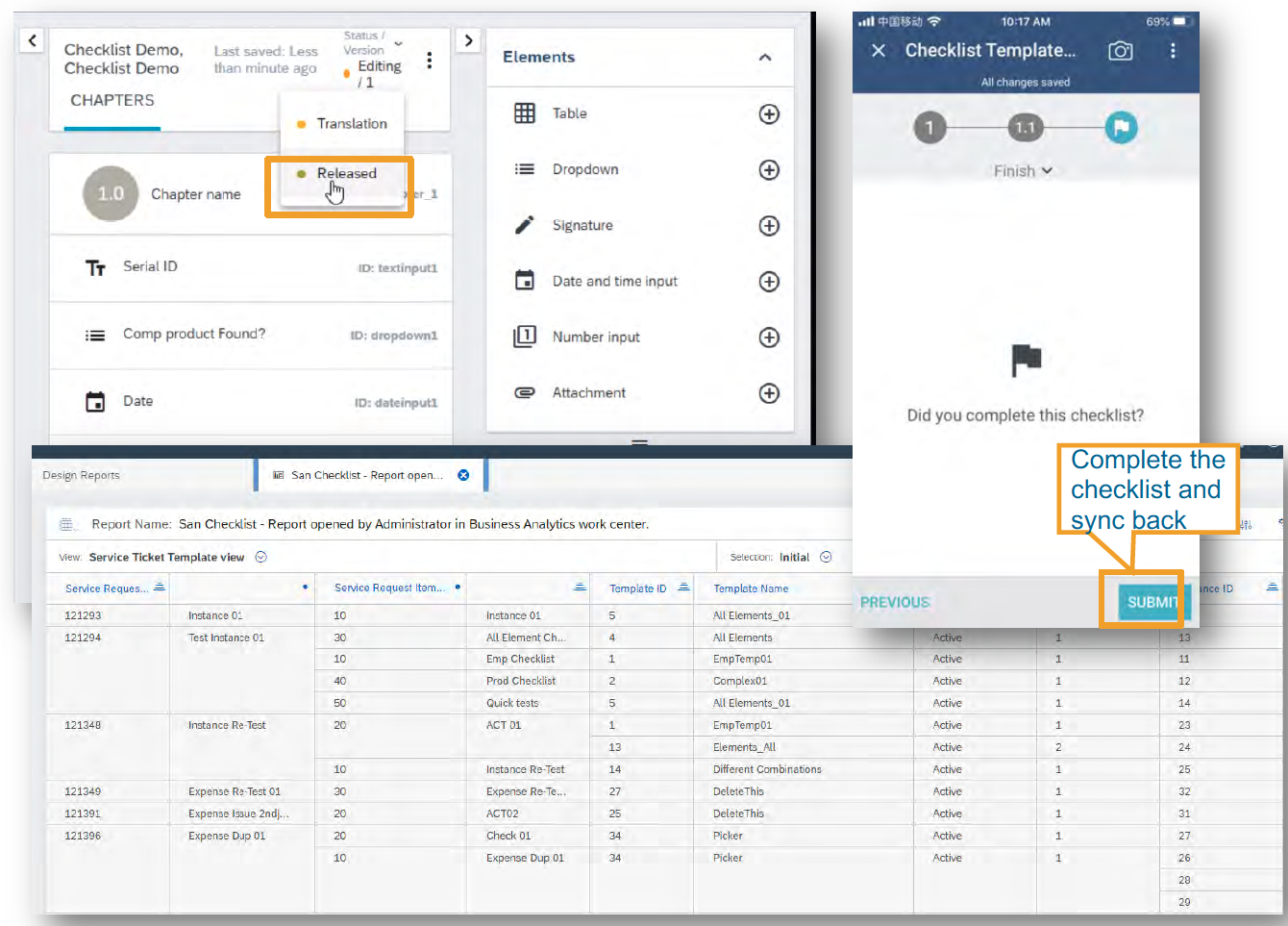Add a Table element to the checklist
This screenshot has height=926, width=1288.
768,113
